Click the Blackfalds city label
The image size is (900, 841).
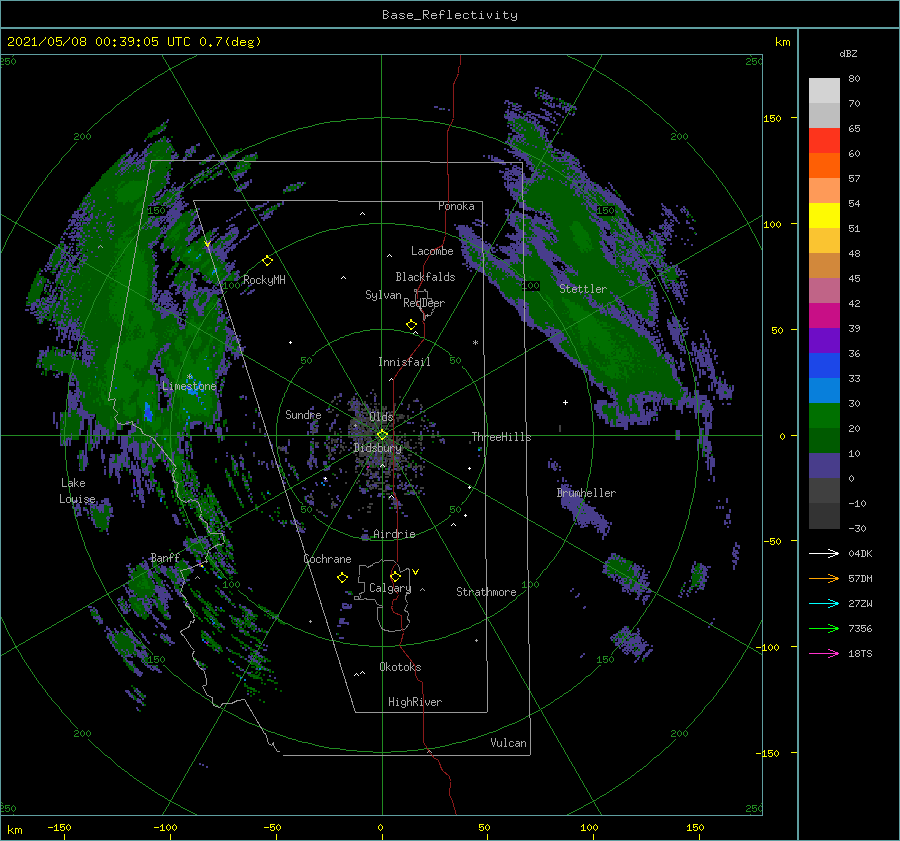pos(425,277)
